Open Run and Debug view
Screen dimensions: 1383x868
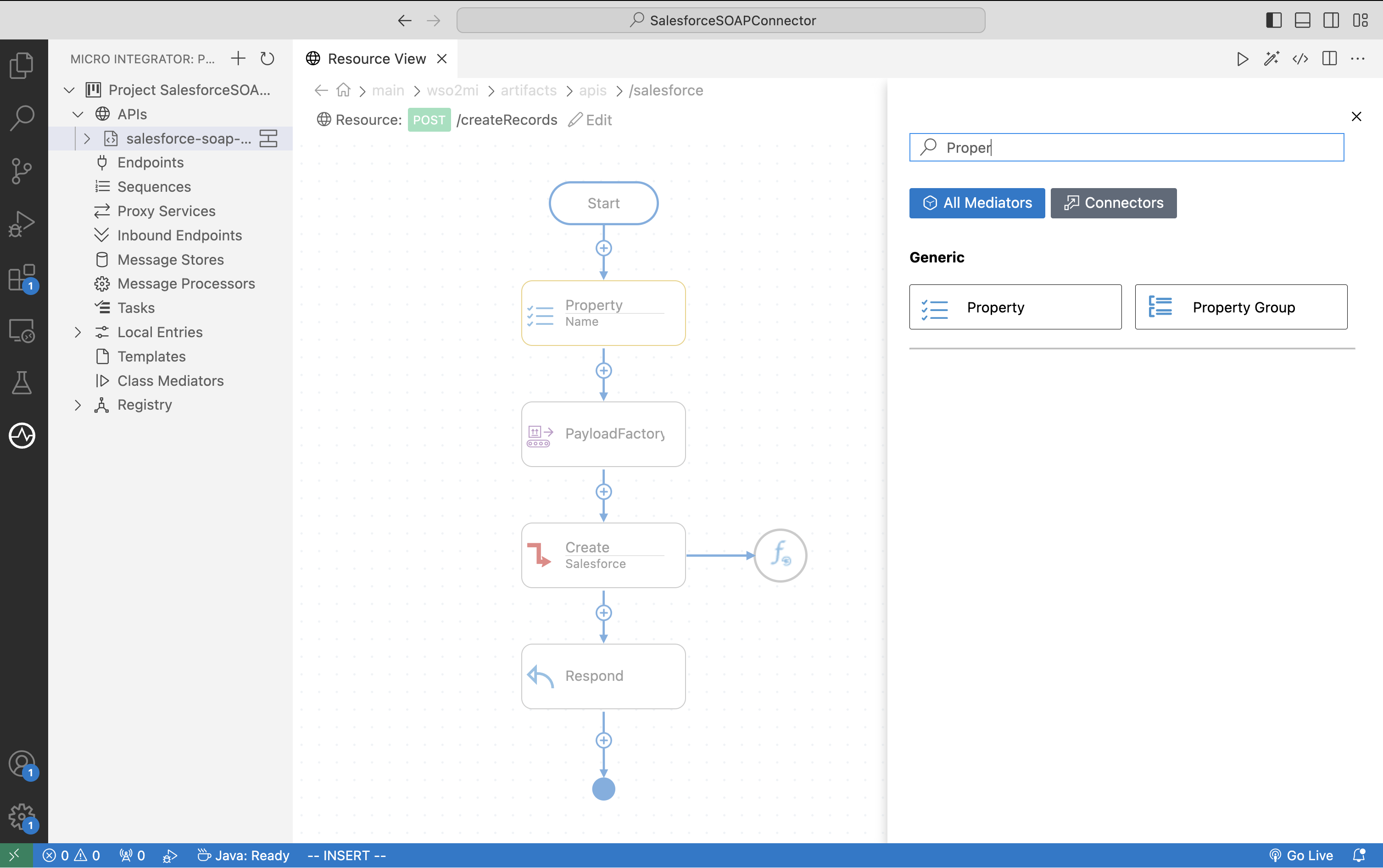(22, 223)
